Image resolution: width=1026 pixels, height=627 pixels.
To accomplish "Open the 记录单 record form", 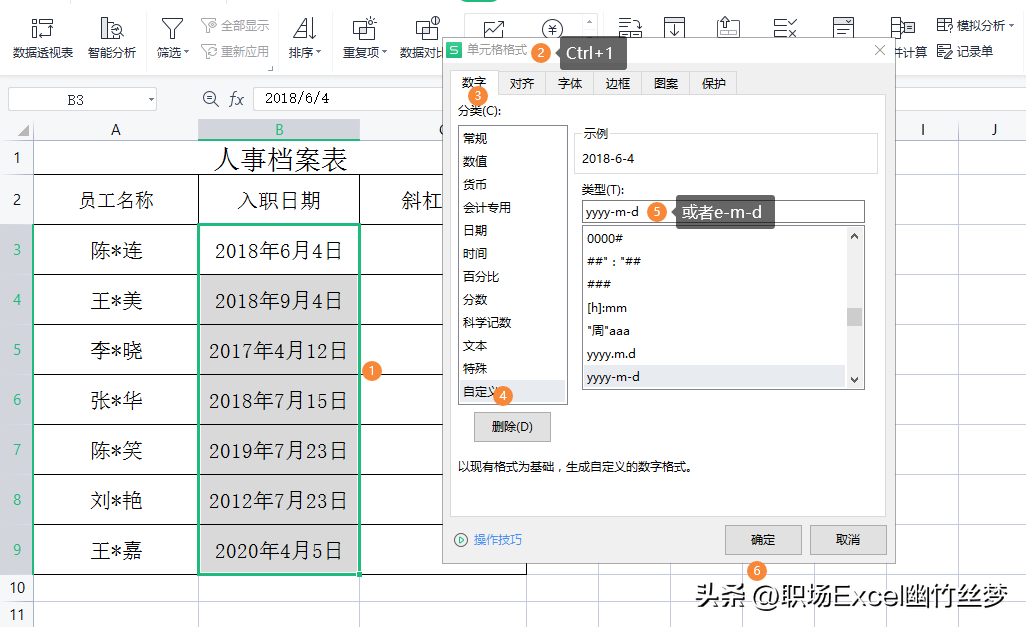I will click(965, 51).
